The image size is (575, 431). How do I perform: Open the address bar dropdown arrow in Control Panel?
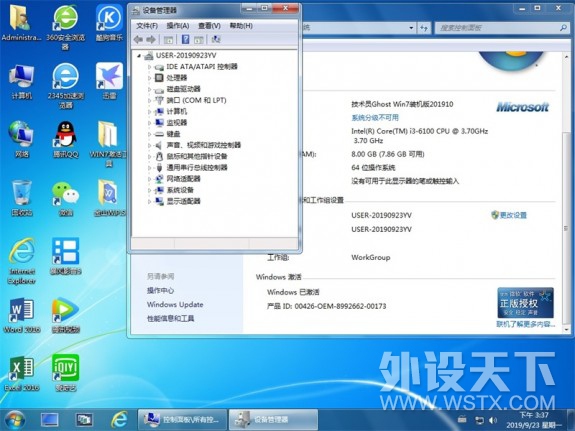click(x=411, y=28)
